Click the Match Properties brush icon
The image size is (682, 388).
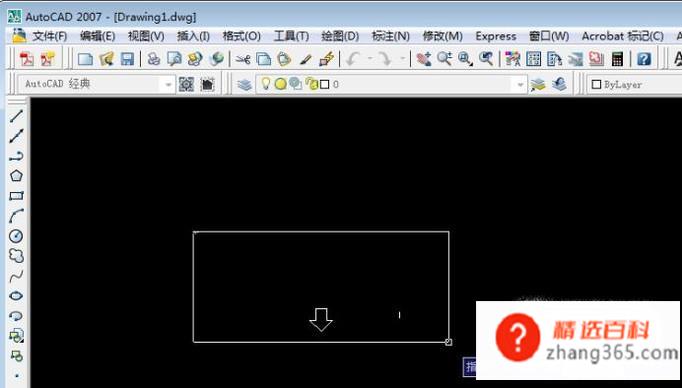tap(306, 59)
